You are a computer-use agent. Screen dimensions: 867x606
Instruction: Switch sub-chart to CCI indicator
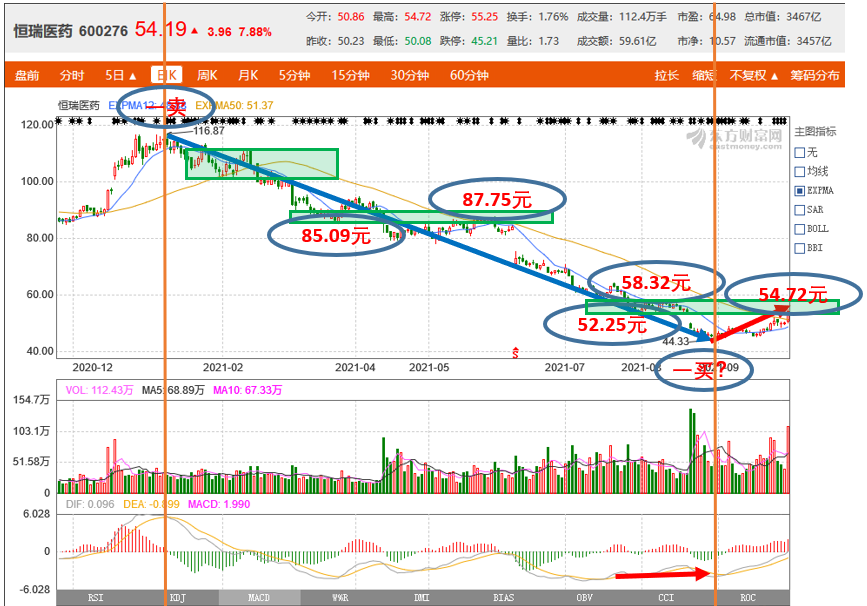click(x=666, y=598)
